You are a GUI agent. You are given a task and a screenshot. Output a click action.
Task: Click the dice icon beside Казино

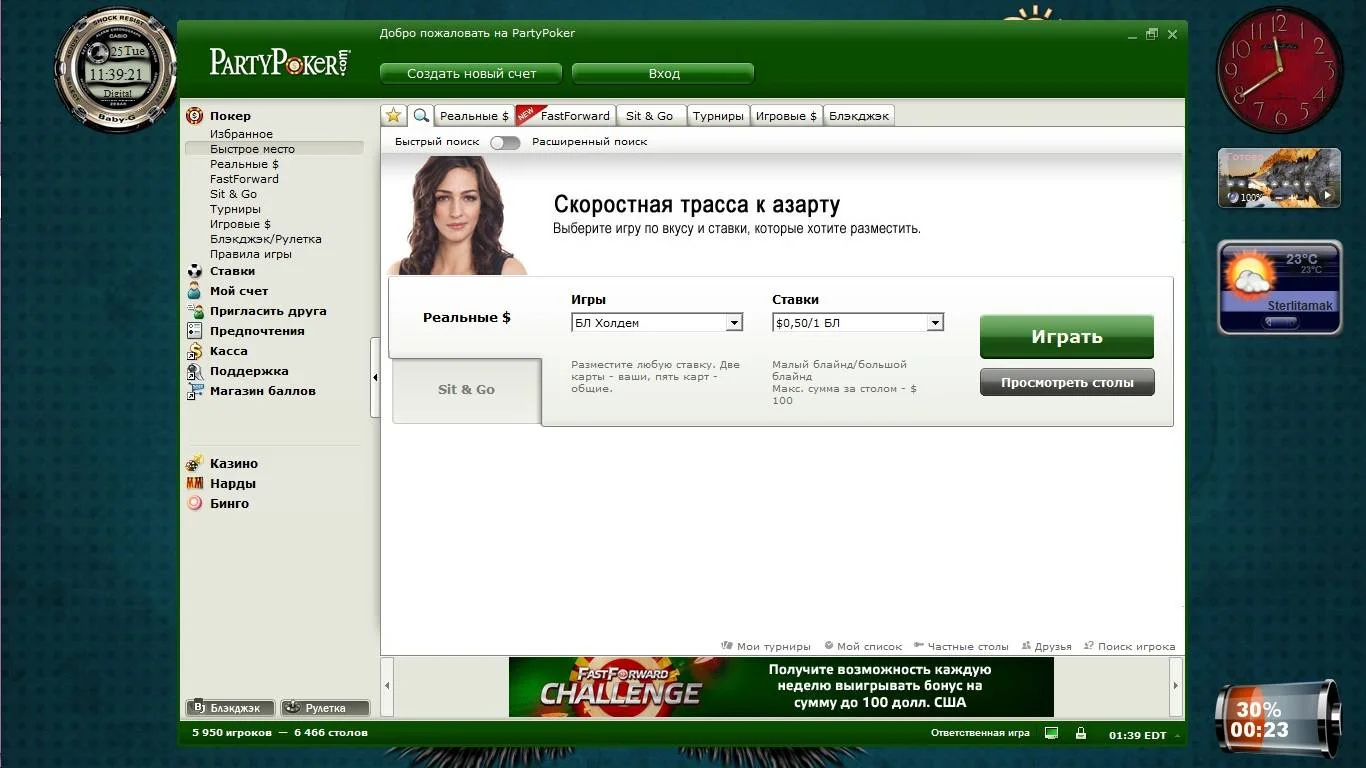tap(194, 464)
